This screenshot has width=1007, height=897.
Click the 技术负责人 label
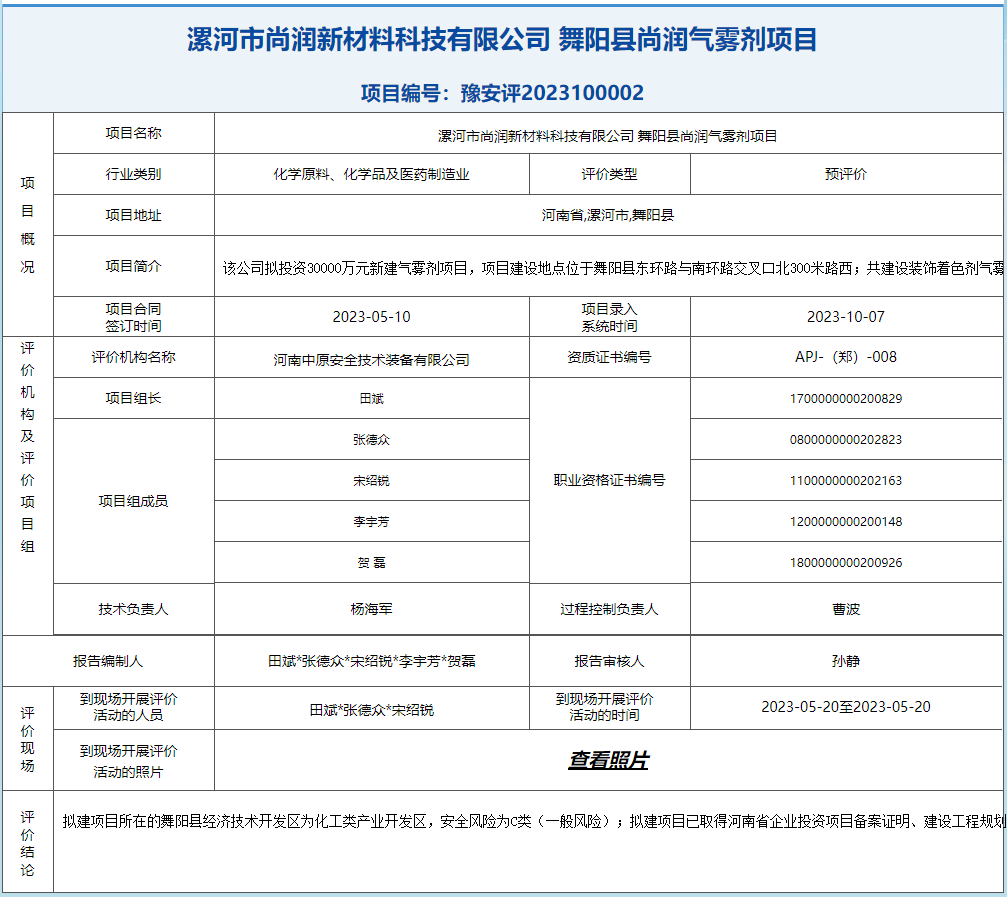point(134,609)
